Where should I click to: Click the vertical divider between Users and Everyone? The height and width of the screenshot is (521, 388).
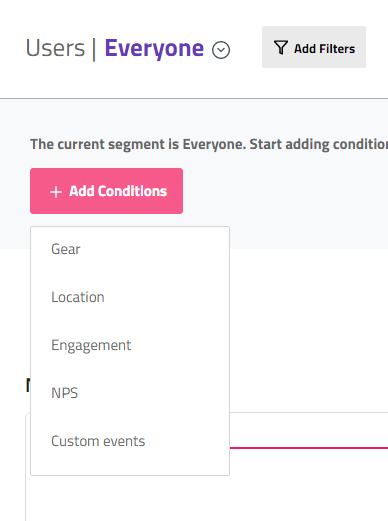[94, 50]
